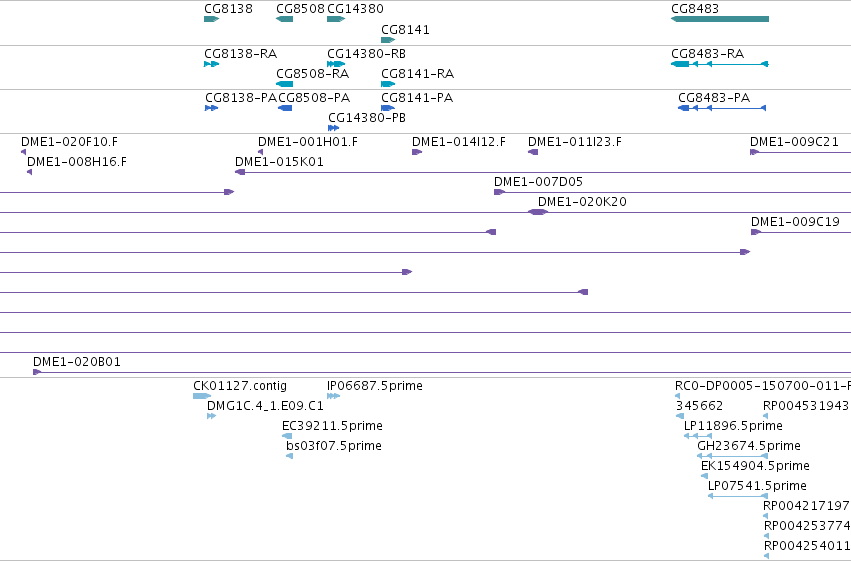Select the 345662 EST feature
Screen dimensions: 851x561
click(x=679, y=416)
